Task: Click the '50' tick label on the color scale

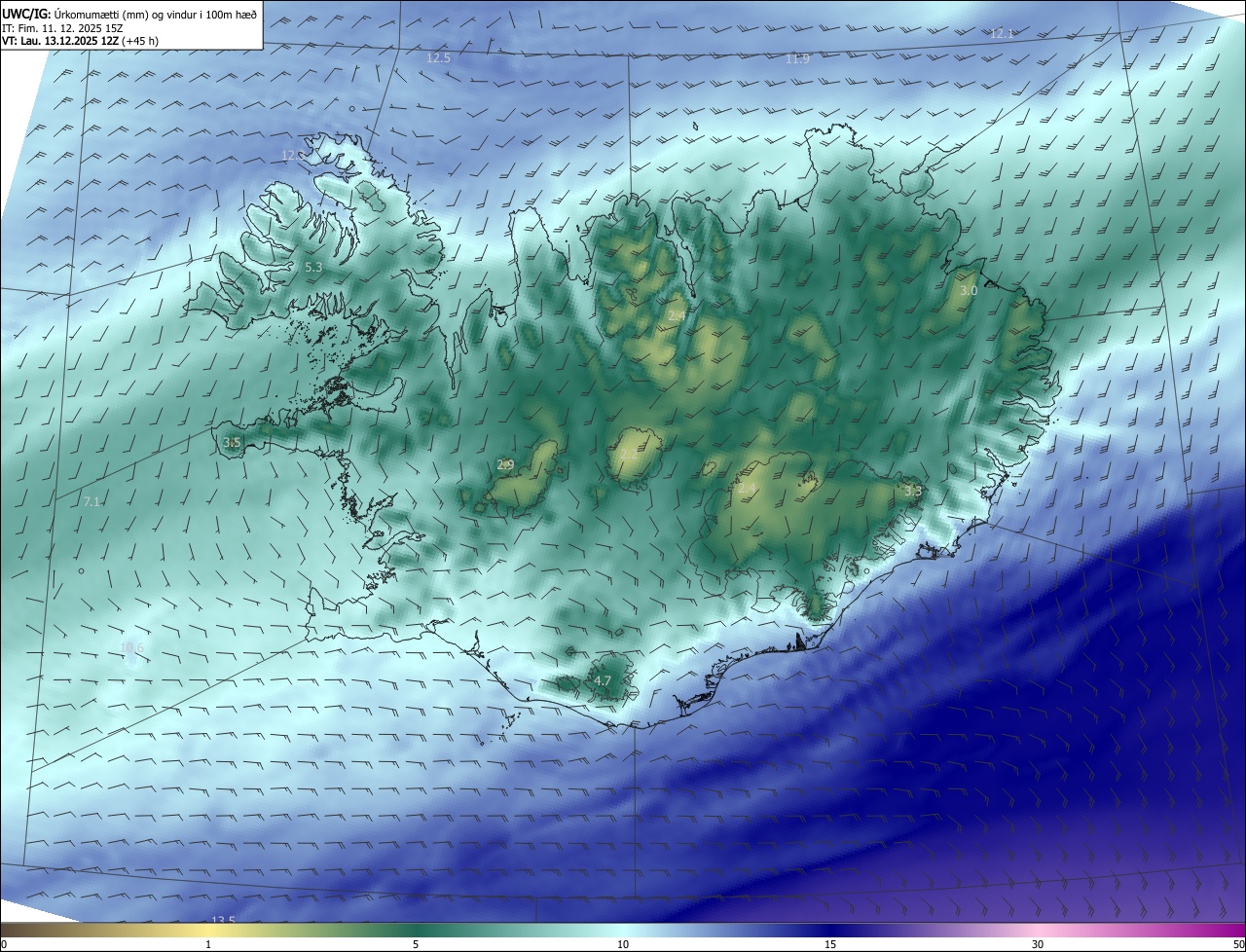Action: tap(1237, 944)
